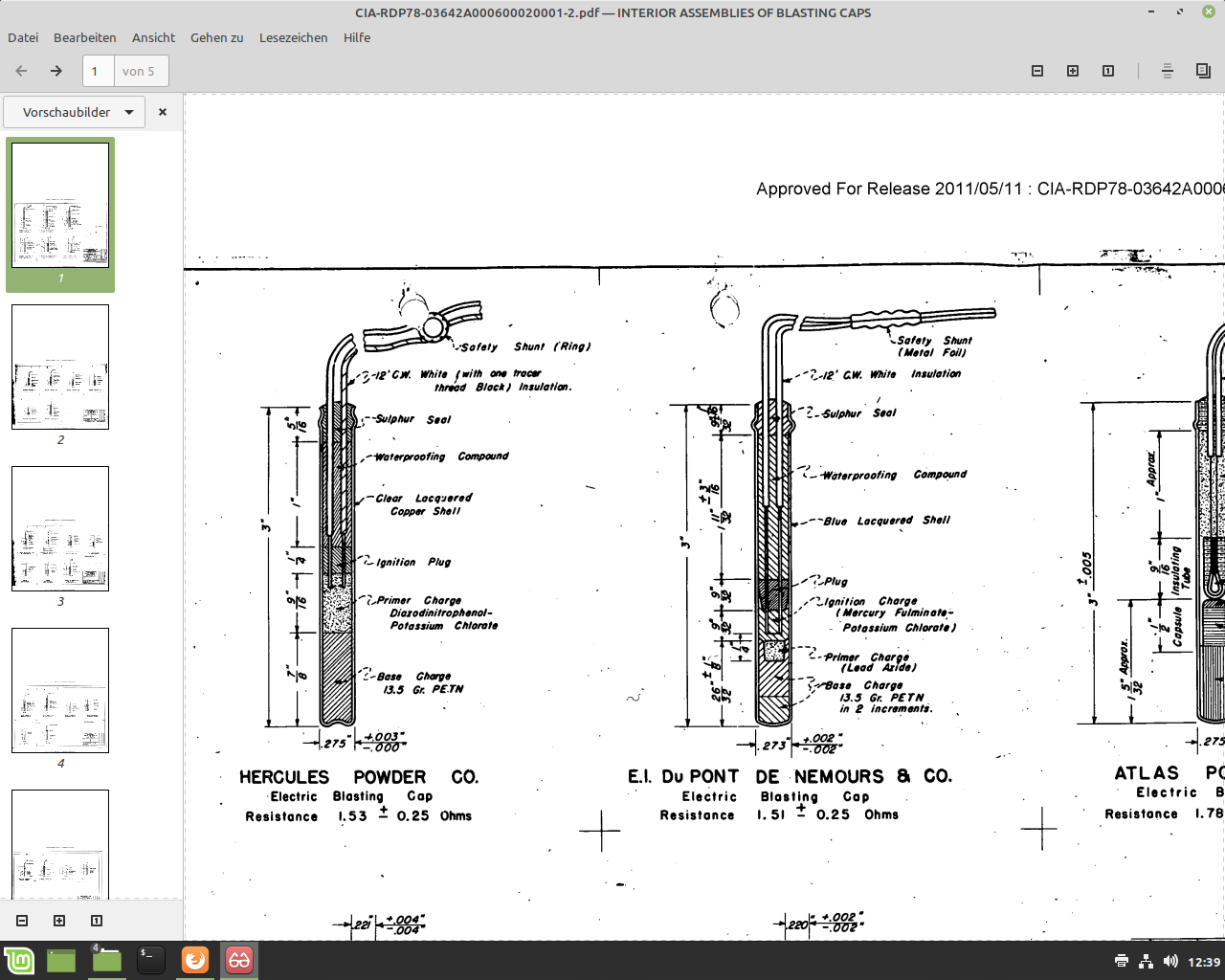Enlarge thumbnails with sidebar plus icon
Viewport: 1225px width, 980px height.
(x=59, y=921)
